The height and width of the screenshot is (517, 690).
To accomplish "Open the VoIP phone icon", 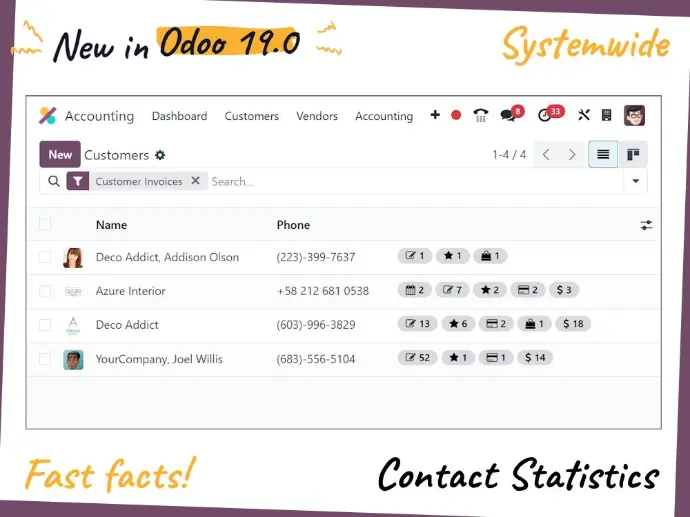I will (x=481, y=115).
